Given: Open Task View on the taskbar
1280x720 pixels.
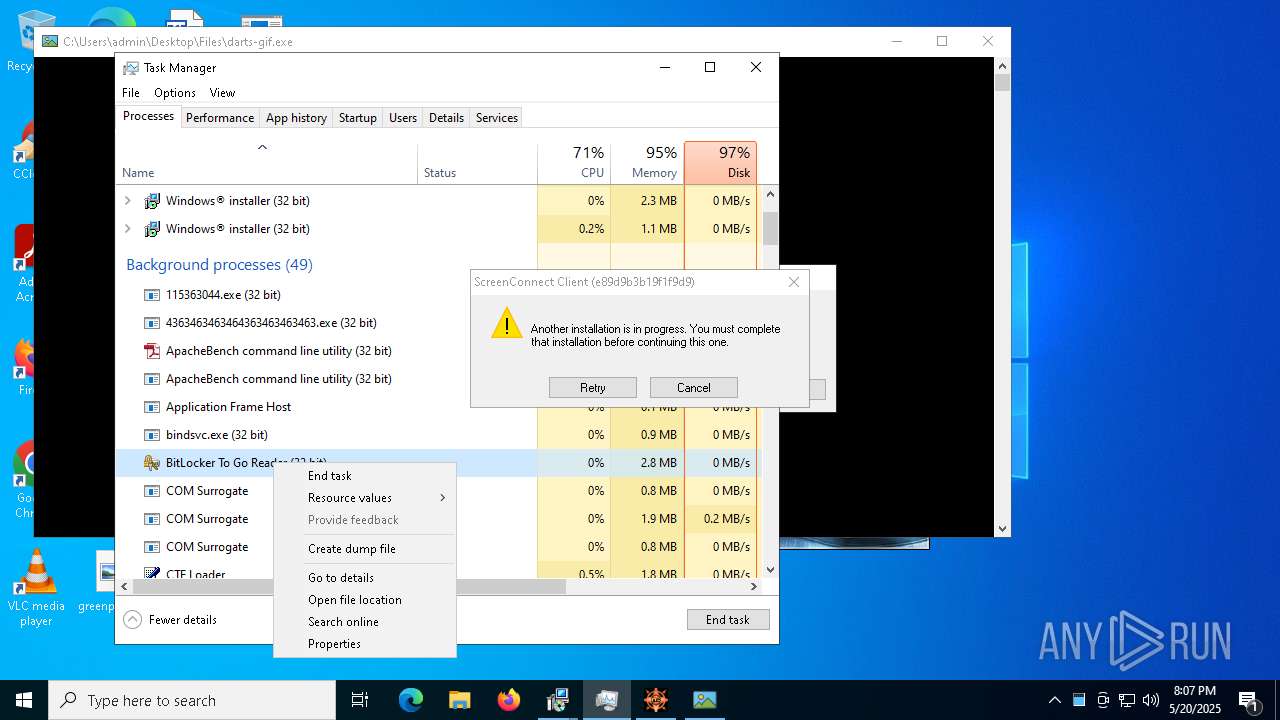Looking at the screenshot, I should coord(360,700).
